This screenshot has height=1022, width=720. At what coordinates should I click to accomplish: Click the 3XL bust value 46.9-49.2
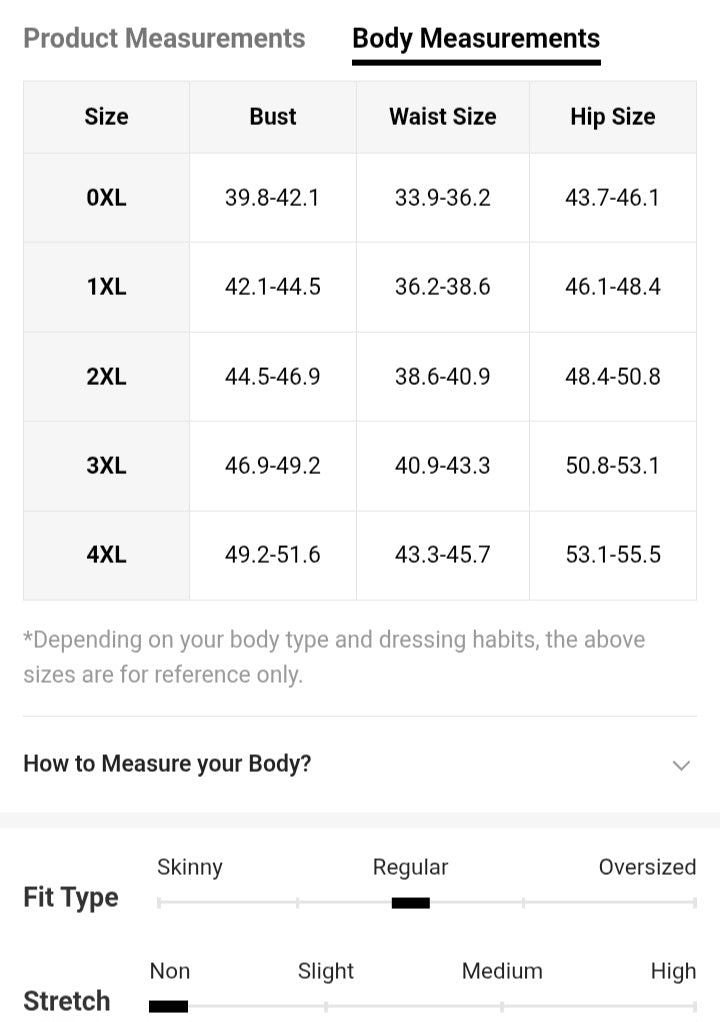tap(273, 466)
